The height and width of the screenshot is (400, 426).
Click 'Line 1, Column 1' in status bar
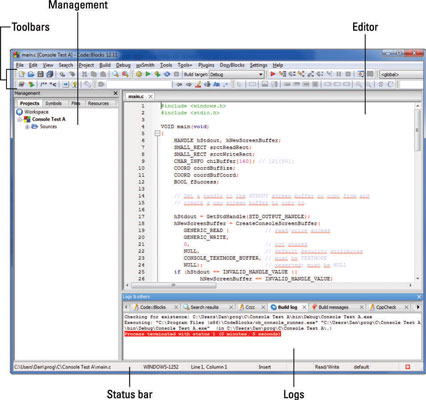[x=209, y=367]
